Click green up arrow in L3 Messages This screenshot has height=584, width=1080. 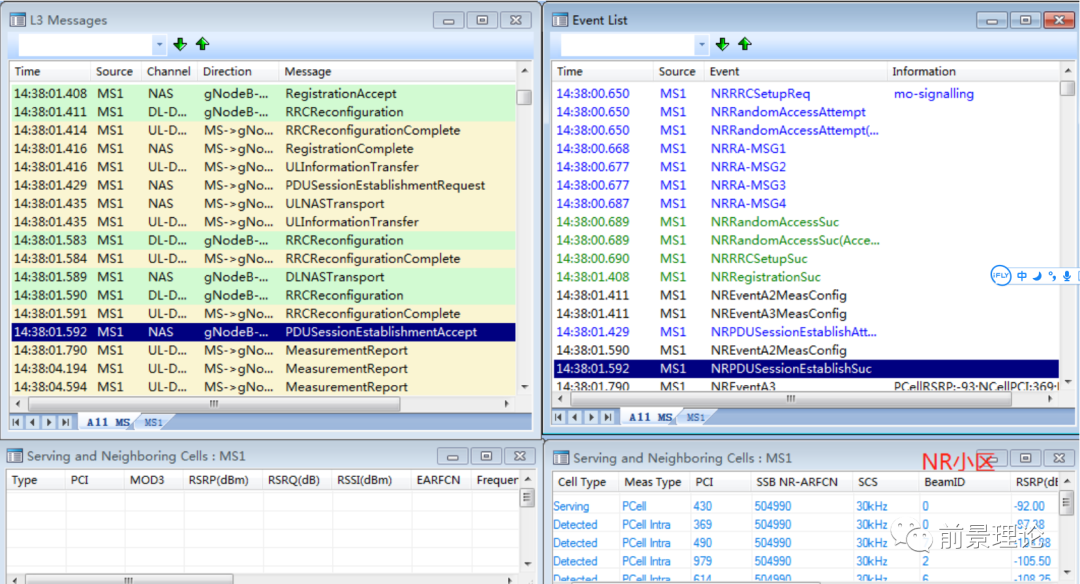pyautogui.click(x=202, y=45)
